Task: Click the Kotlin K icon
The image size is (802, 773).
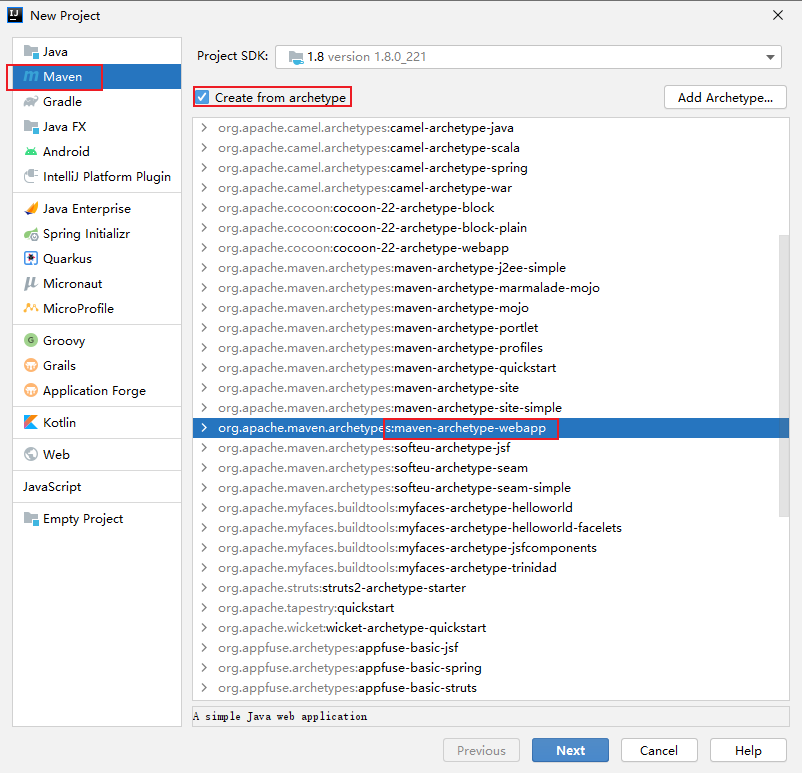Action: click(31, 422)
